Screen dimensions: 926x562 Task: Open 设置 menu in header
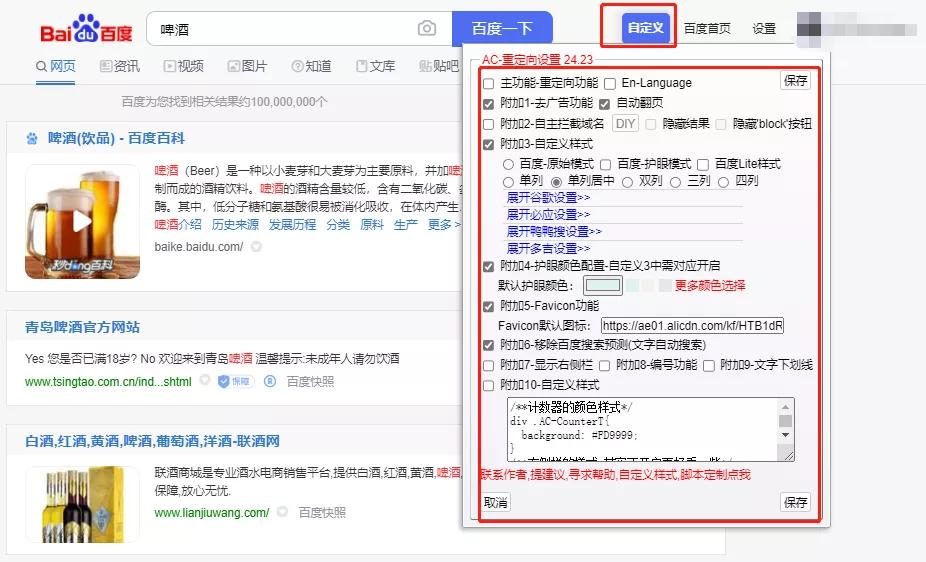pos(764,28)
